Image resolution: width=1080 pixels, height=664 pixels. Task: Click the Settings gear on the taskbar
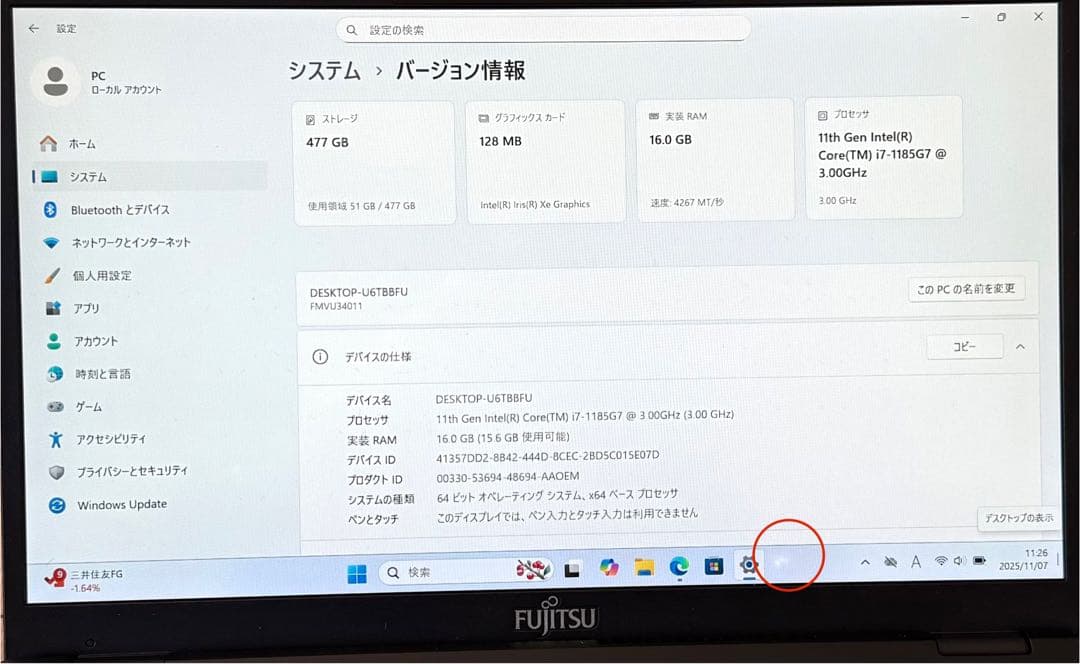pyautogui.click(x=748, y=566)
